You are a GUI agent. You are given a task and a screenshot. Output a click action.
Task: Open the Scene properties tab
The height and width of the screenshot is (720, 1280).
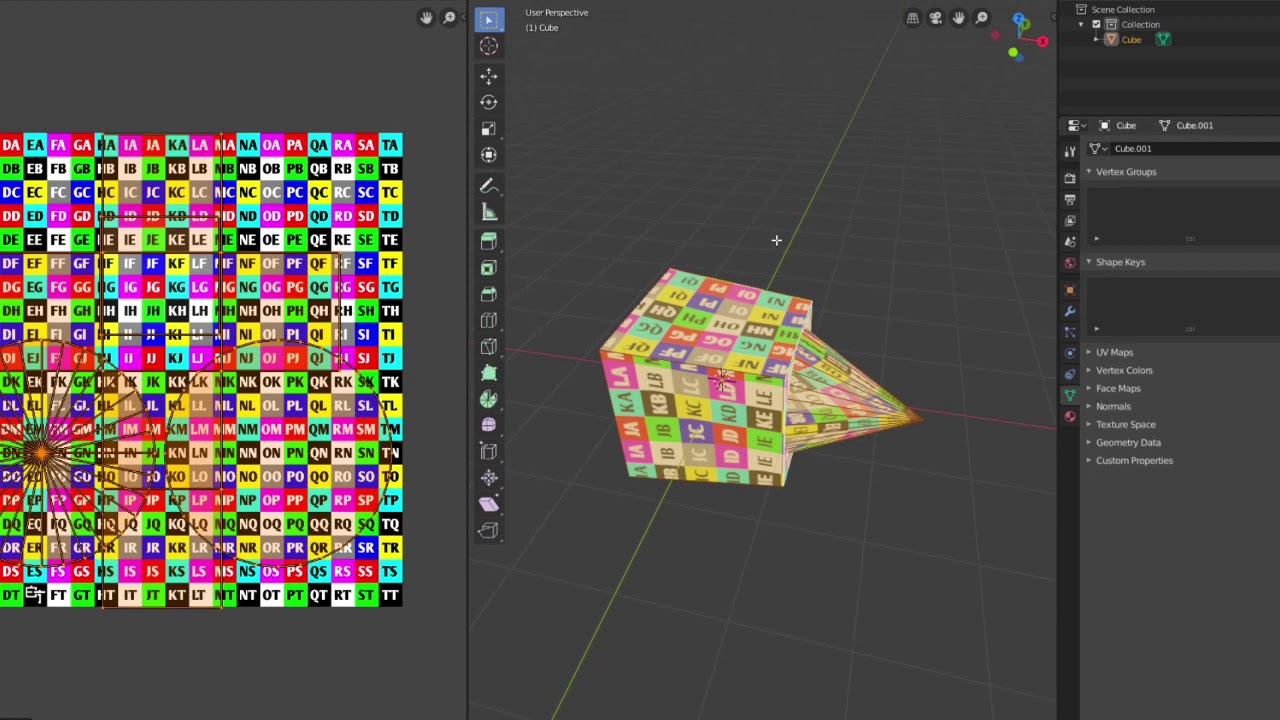pos(1070,242)
